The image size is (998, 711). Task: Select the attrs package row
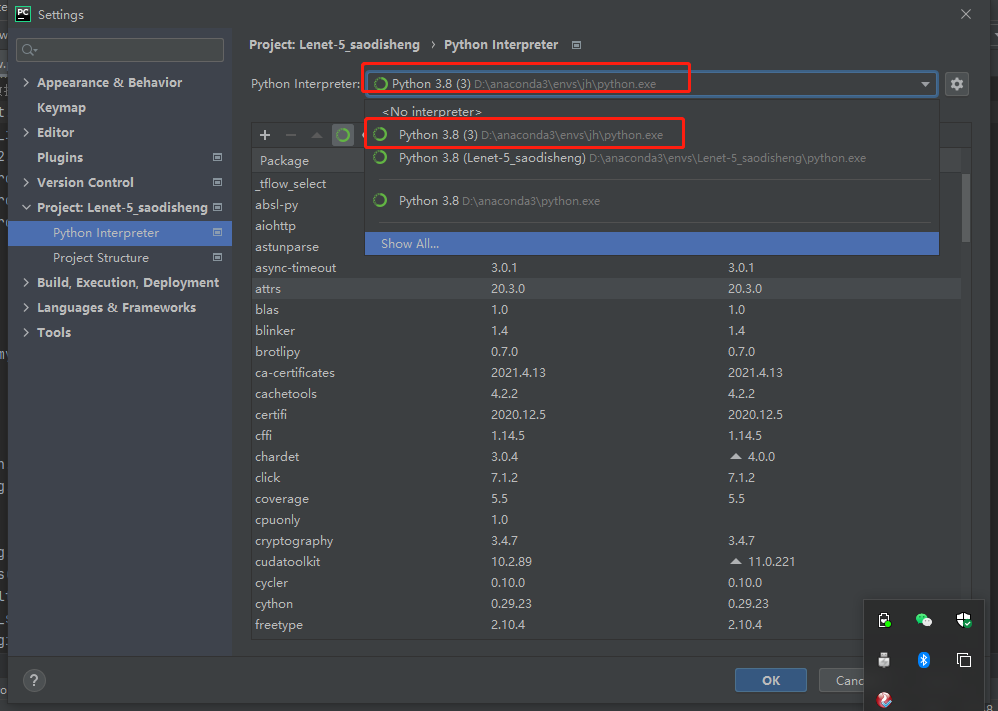607,288
